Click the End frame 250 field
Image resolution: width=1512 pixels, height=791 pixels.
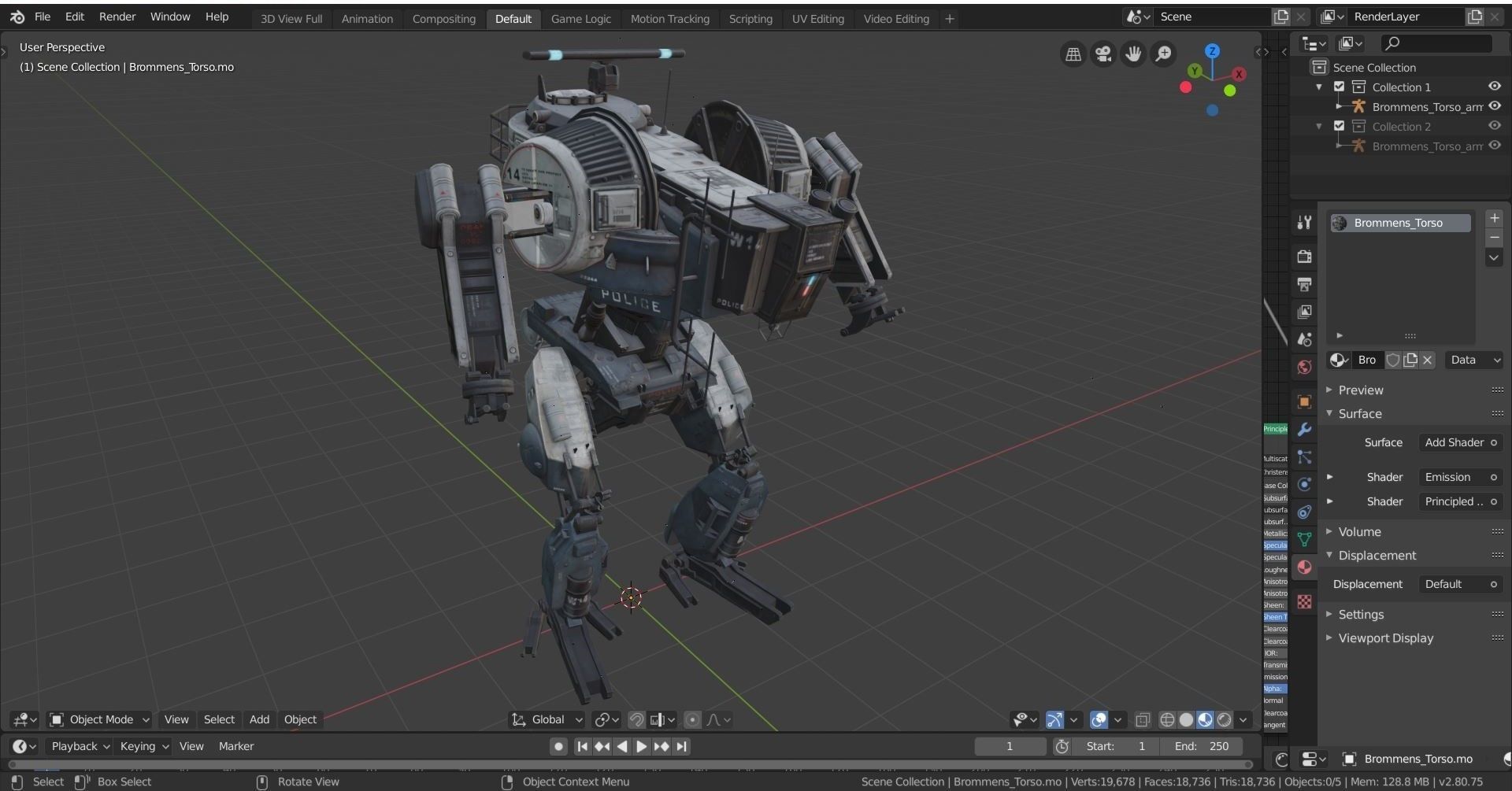(x=1202, y=746)
